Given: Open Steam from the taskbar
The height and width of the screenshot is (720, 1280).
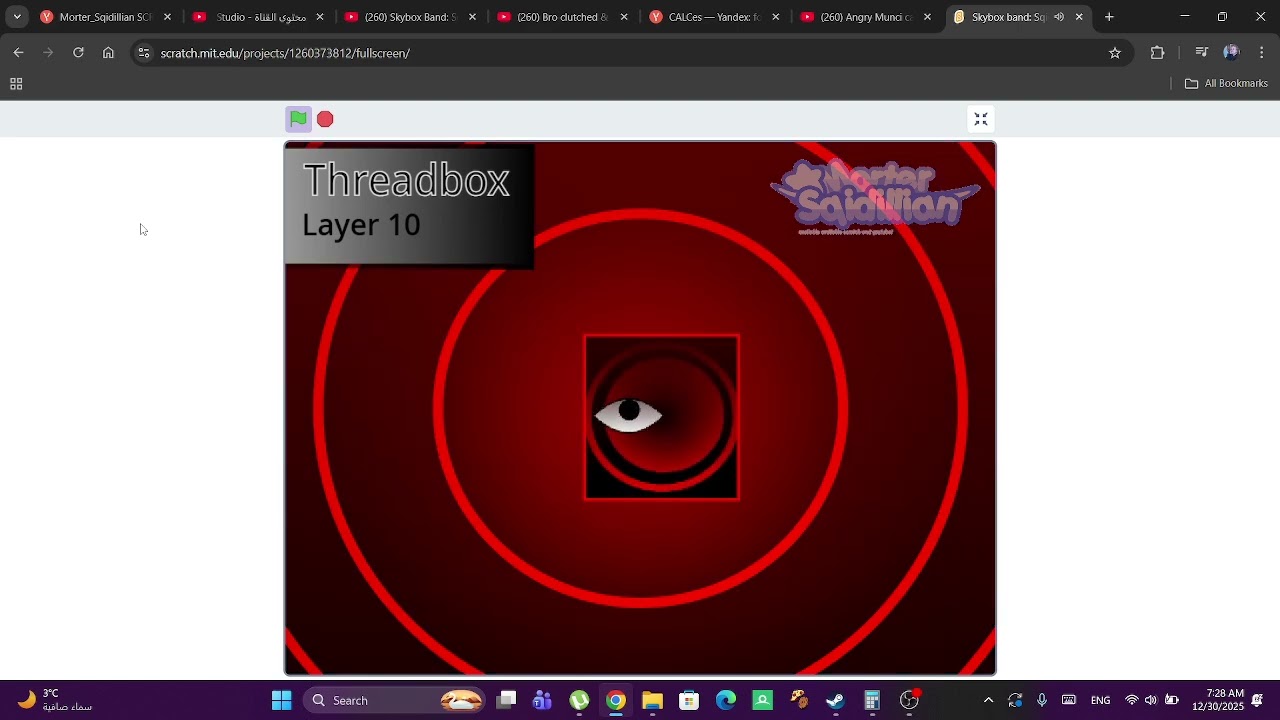Looking at the screenshot, I should click(x=836, y=700).
